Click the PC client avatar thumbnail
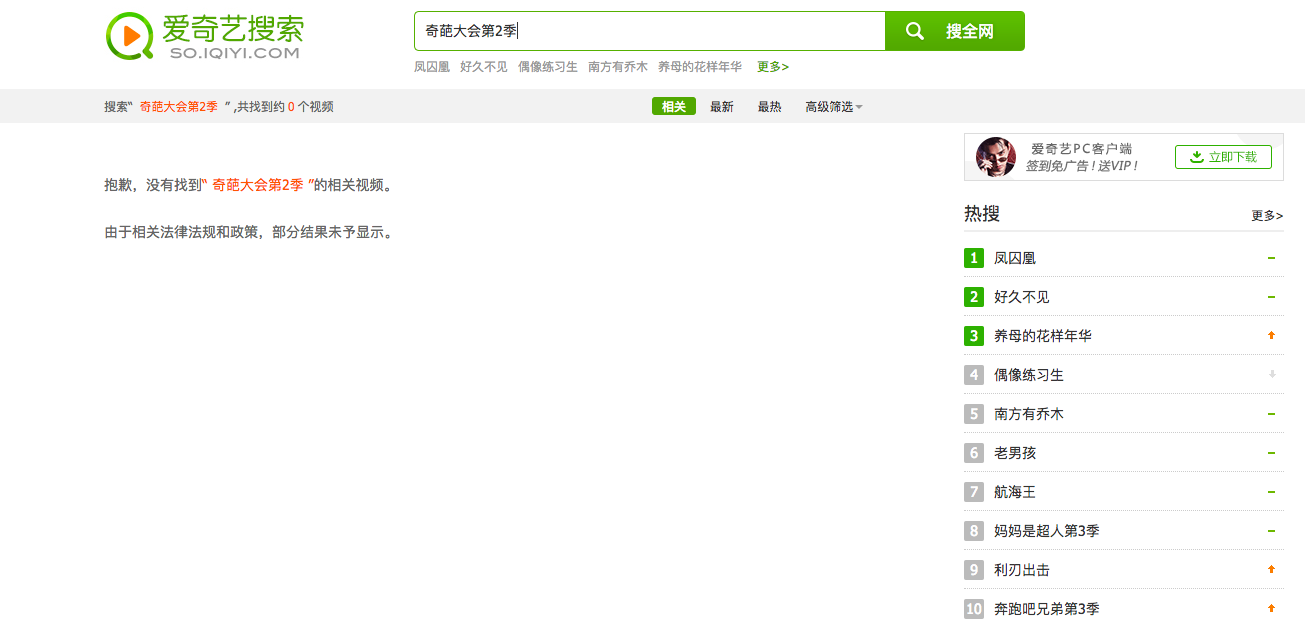 click(x=995, y=157)
